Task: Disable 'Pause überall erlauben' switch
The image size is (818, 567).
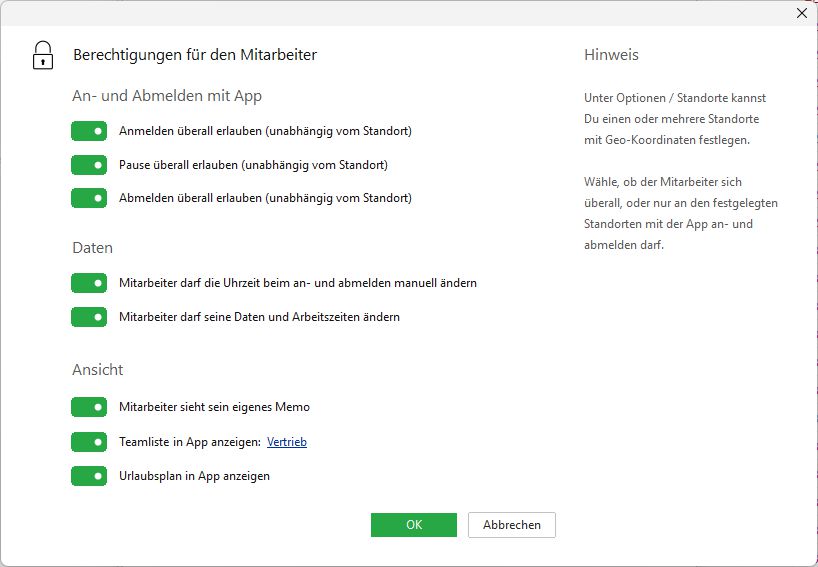Action: [x=89, y=165]
